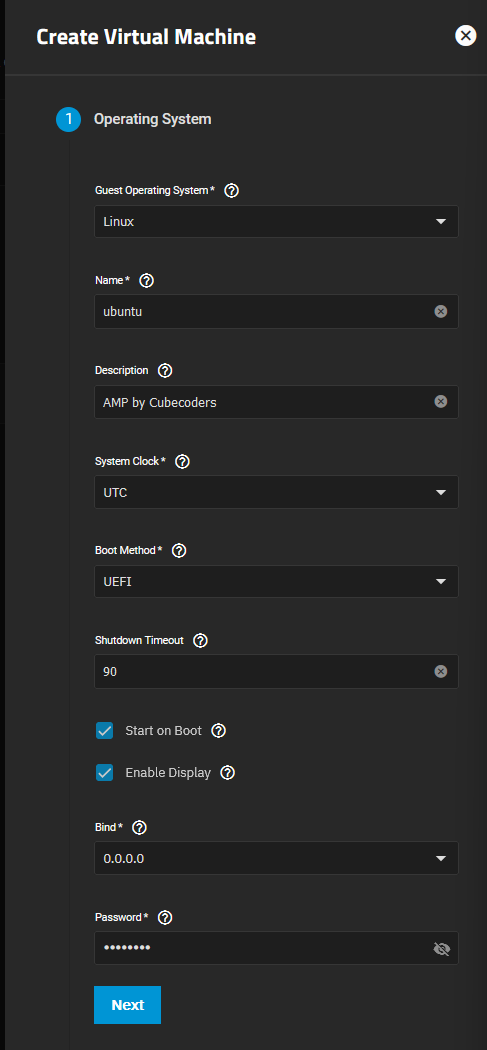Expand Guest Operating System dropdown
Image resolution: width=487 pixels, height=1050 pixels.
point(277,222)
